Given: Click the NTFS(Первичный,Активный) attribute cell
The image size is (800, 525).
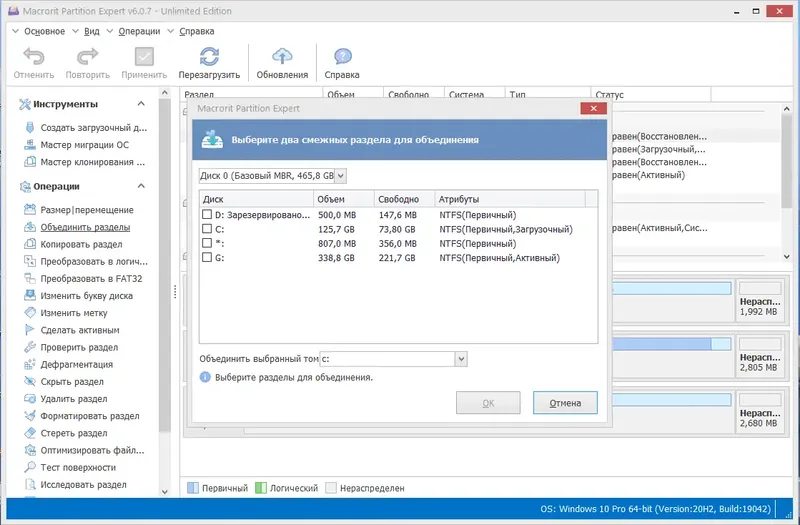Looking at the screenshot, I should (x=499, y=258).
